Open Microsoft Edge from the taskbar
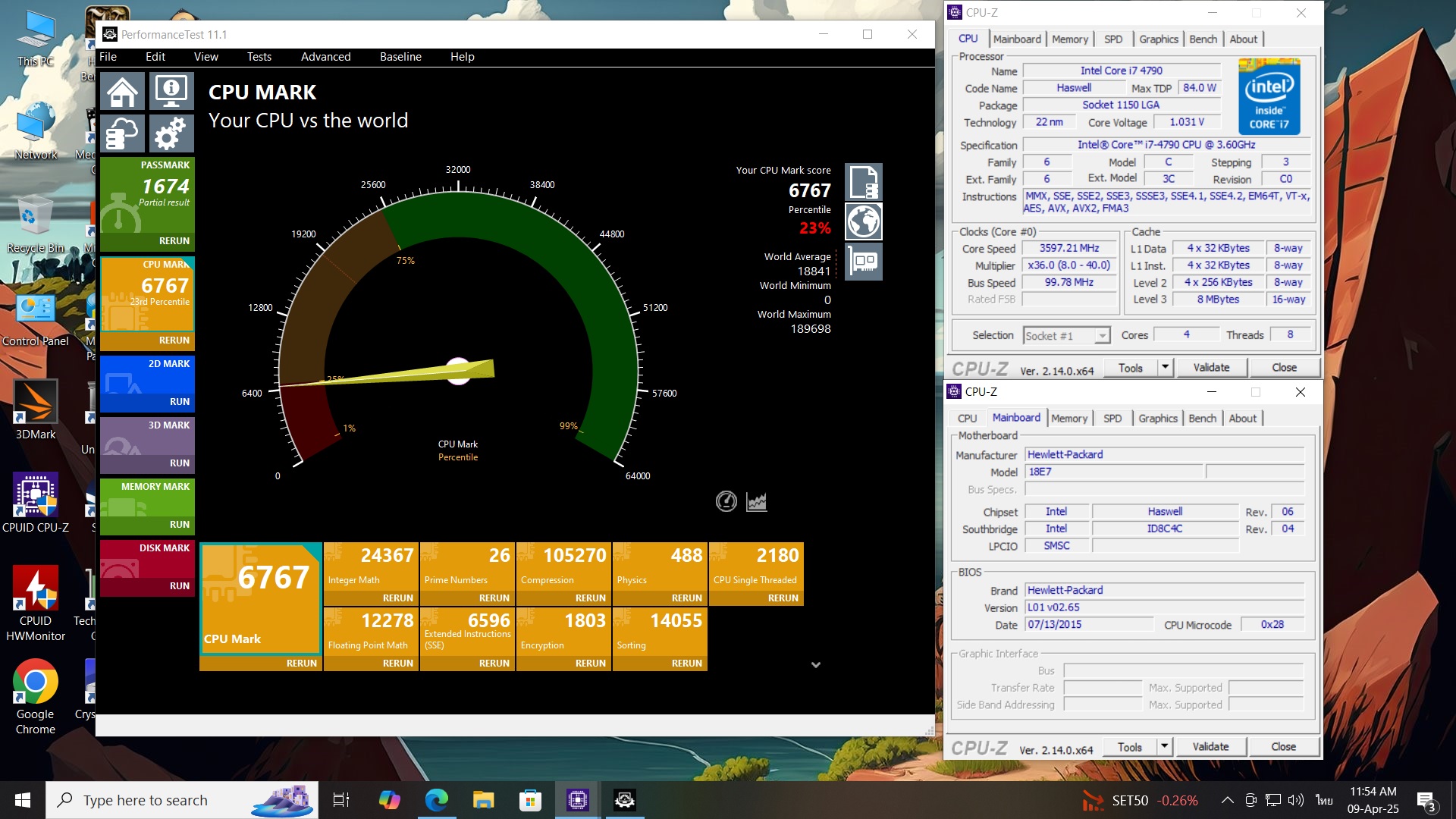Screen dimensions: 1456x819 click(436, 800)
